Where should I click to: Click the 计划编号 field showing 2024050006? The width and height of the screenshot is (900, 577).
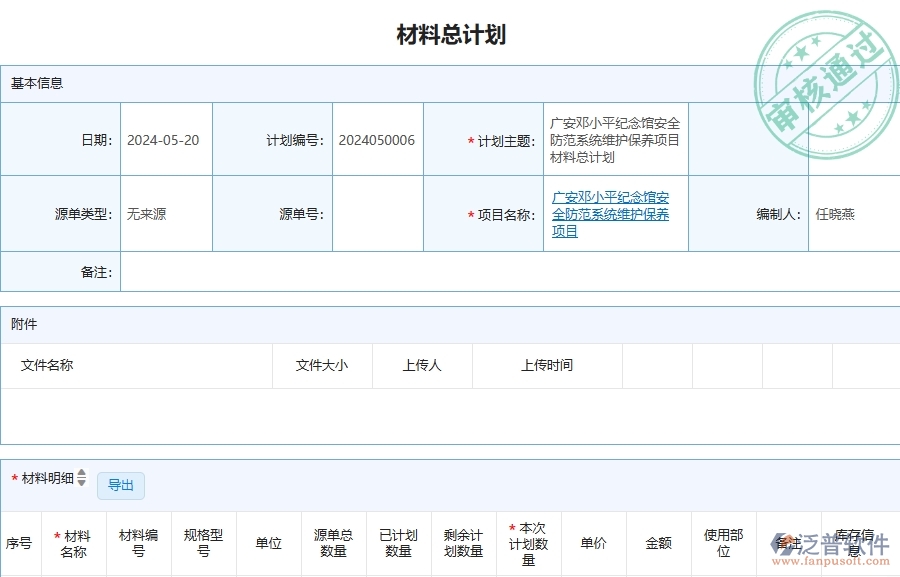377,139
